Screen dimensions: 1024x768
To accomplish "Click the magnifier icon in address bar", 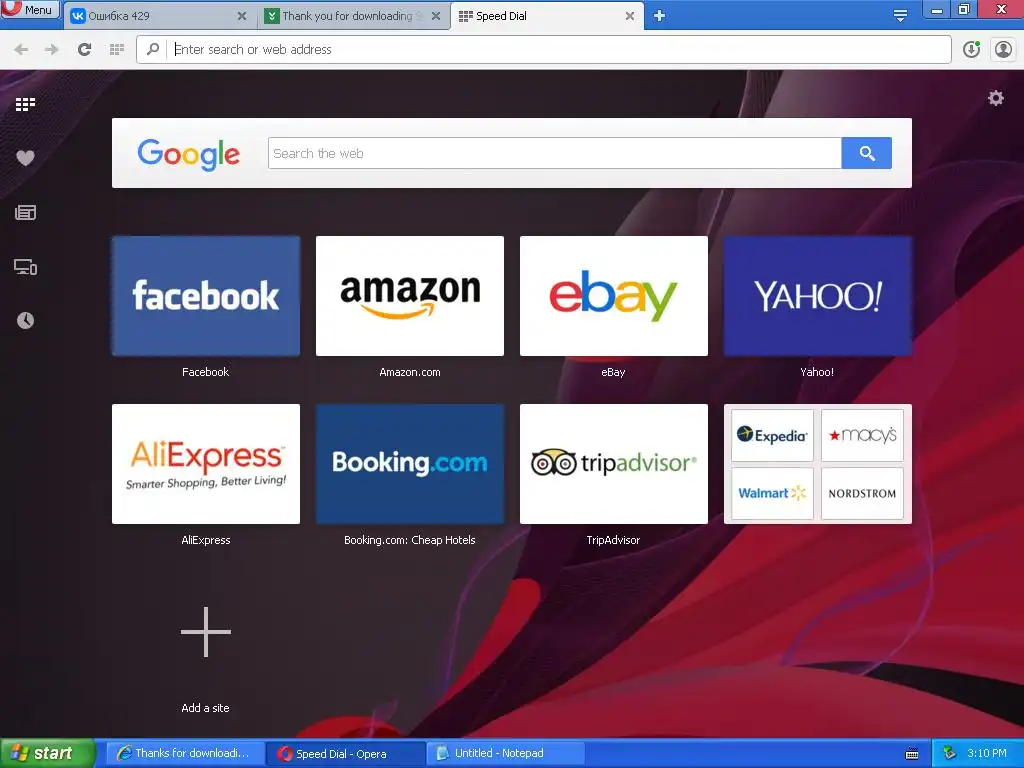I will point(153,49).
